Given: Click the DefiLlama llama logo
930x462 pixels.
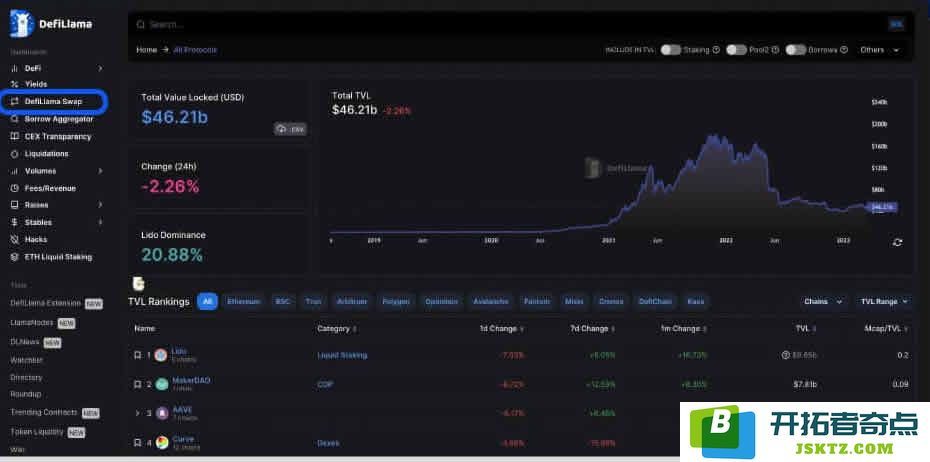Looking at the screenshot, I should tap(22, 24).
